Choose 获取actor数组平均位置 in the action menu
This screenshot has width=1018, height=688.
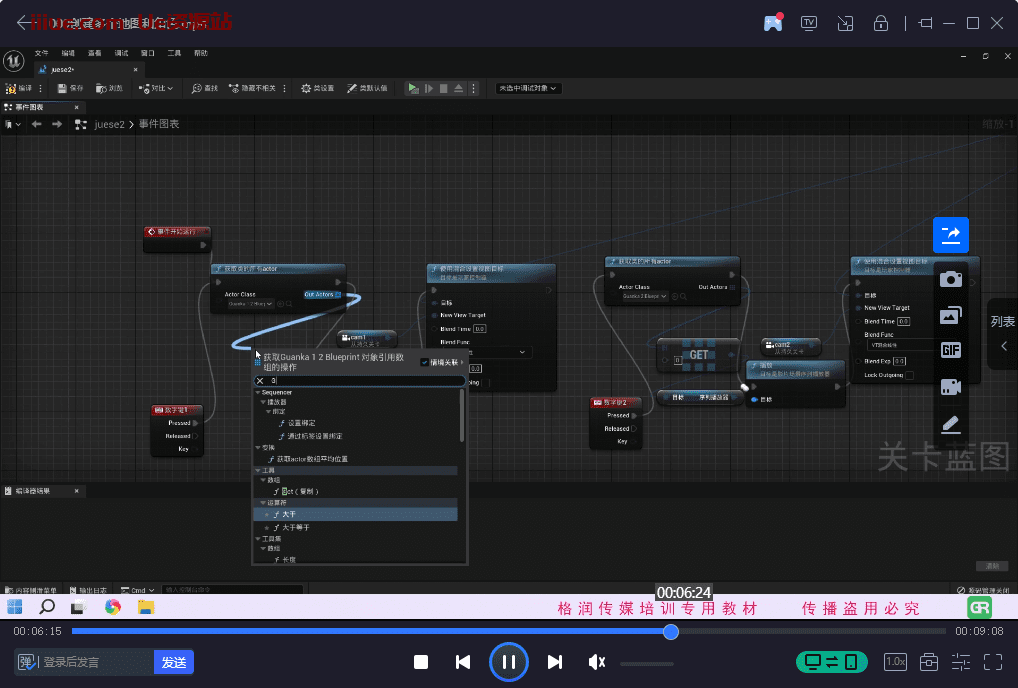(x=313, y=459)
